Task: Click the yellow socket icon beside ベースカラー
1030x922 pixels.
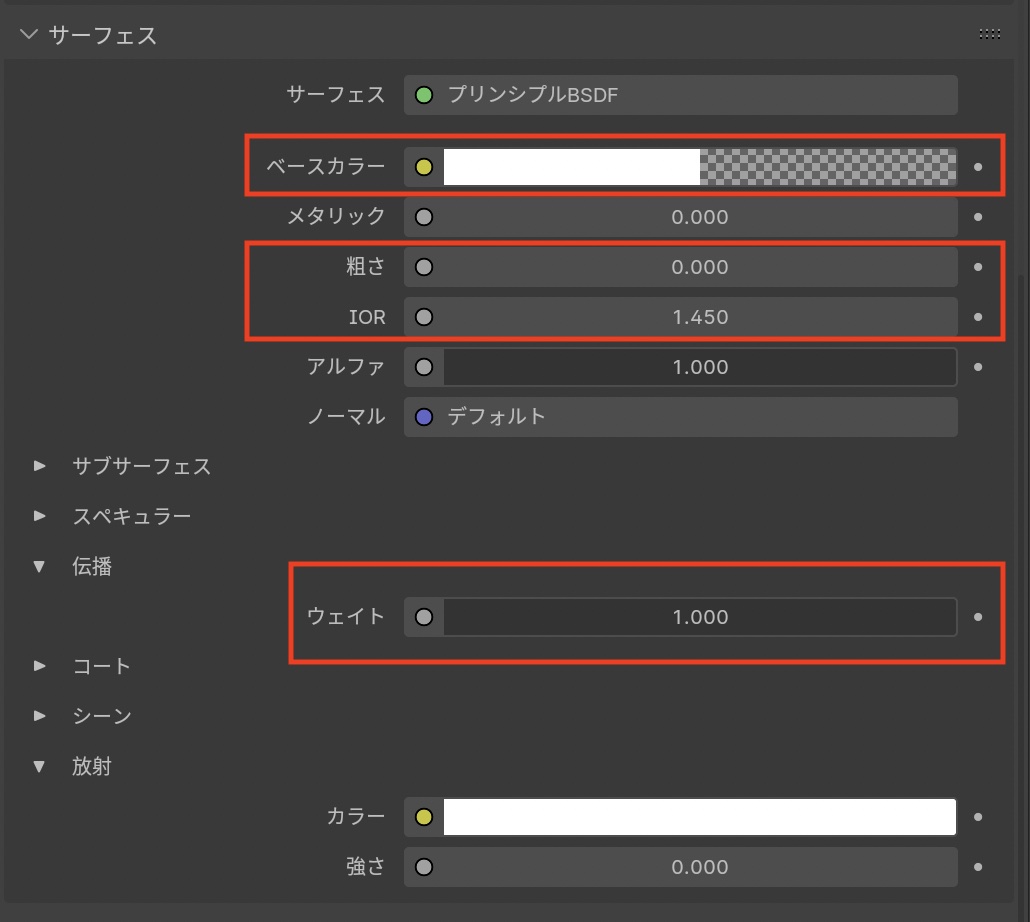Action: coord(424,167)
